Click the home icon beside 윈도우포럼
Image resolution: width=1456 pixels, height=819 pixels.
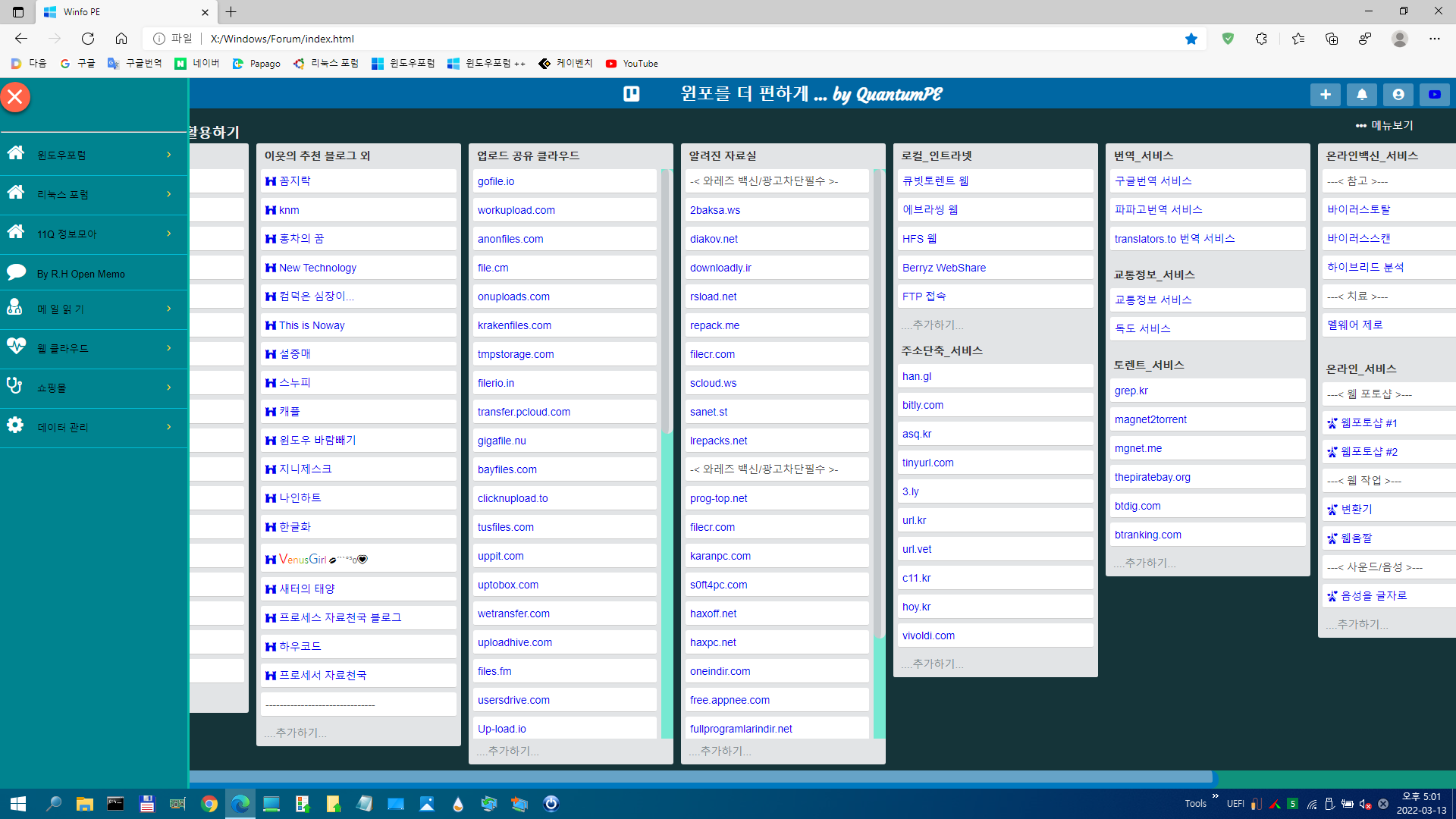tap(15, 152)
